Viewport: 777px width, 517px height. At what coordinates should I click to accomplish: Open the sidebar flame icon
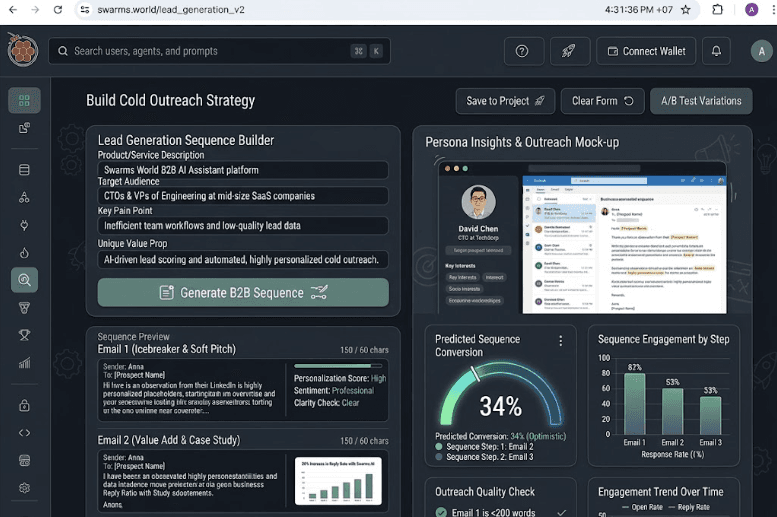[x=24, y=253]
